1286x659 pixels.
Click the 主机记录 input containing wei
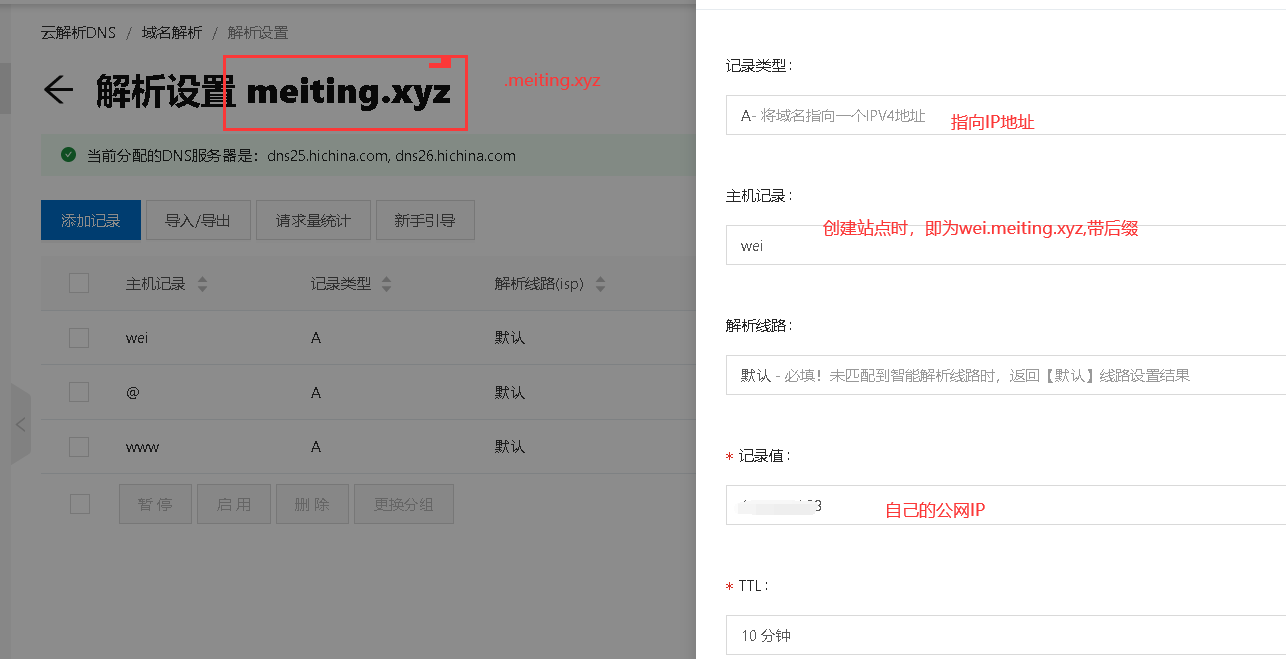coord(1005,245)
